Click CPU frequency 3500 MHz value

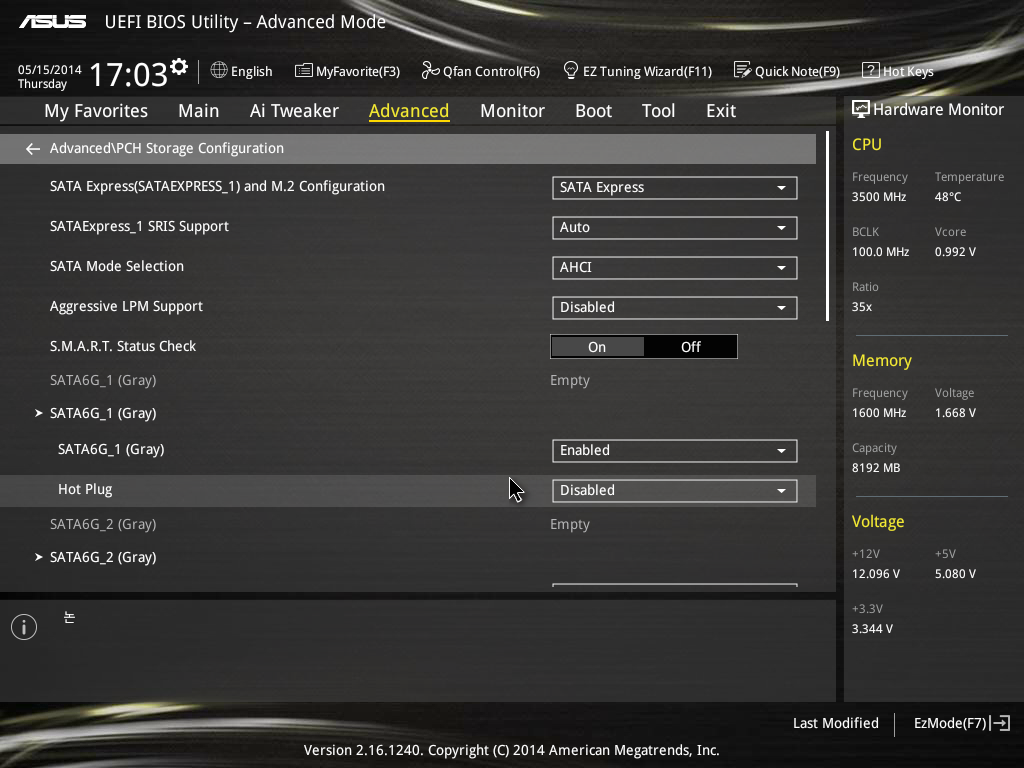point(878,197)
